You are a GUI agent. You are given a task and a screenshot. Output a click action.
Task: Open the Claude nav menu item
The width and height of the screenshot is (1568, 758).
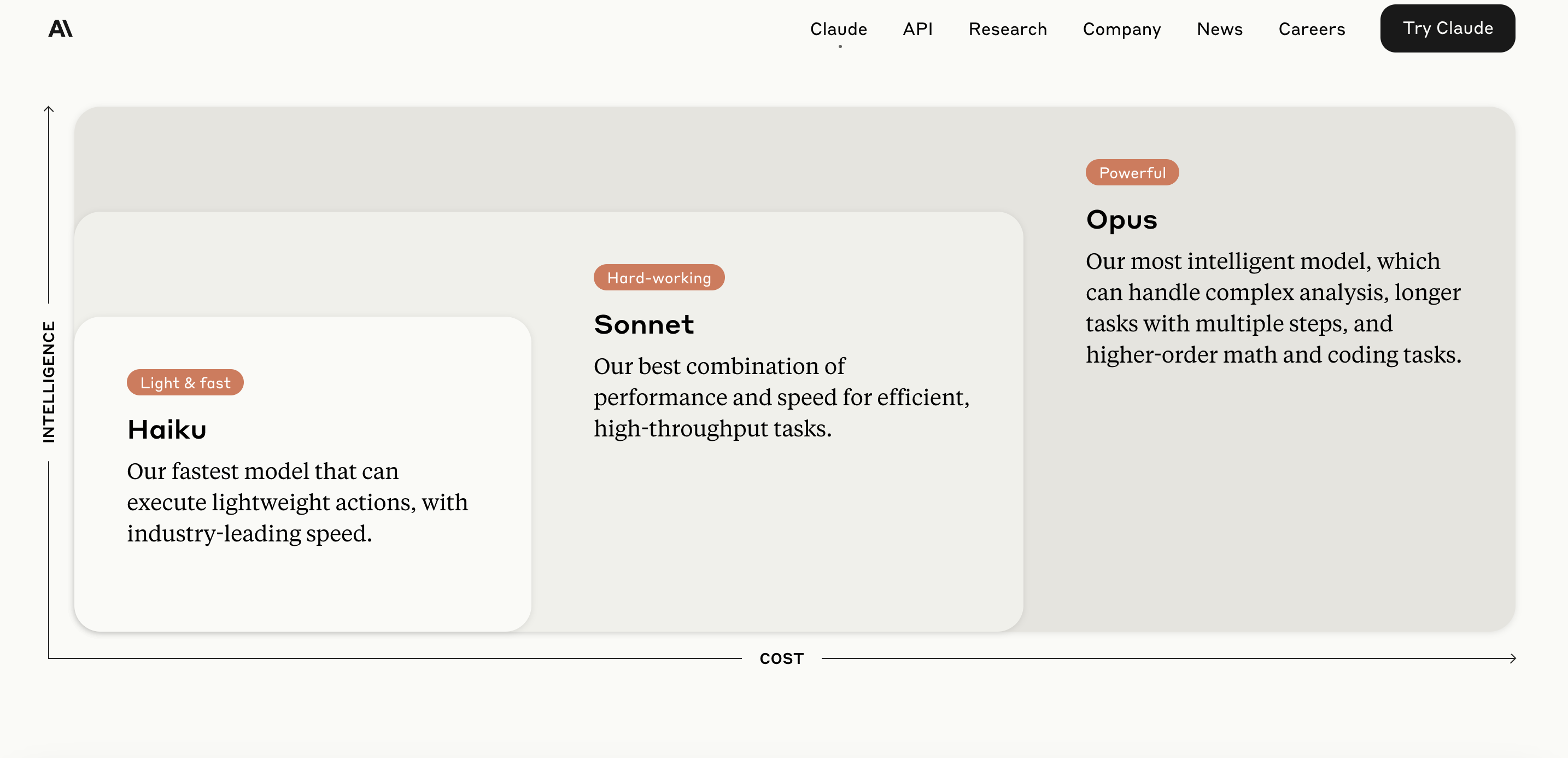tap(838, 28)
